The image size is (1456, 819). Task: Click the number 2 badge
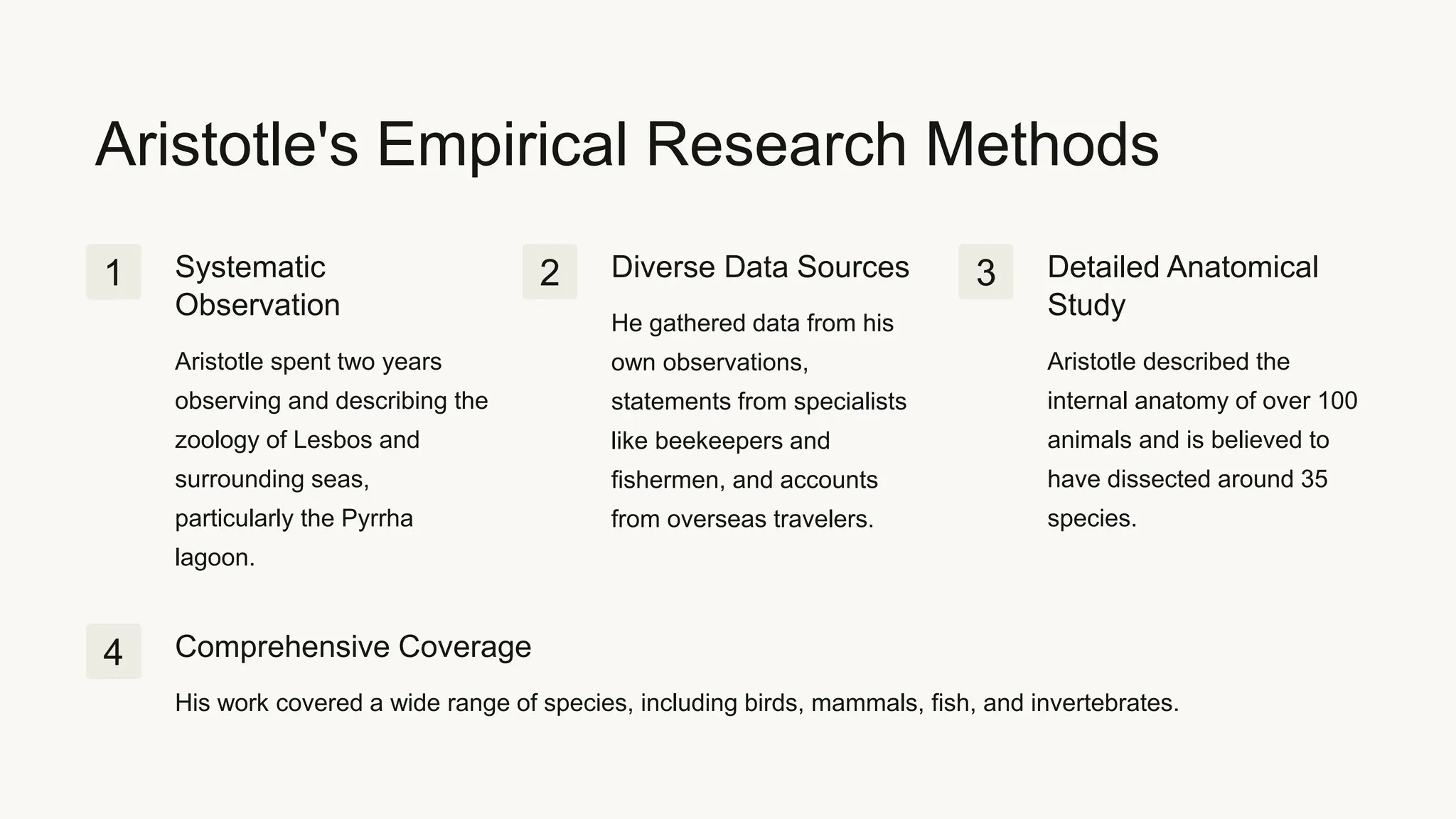point(550,272)
